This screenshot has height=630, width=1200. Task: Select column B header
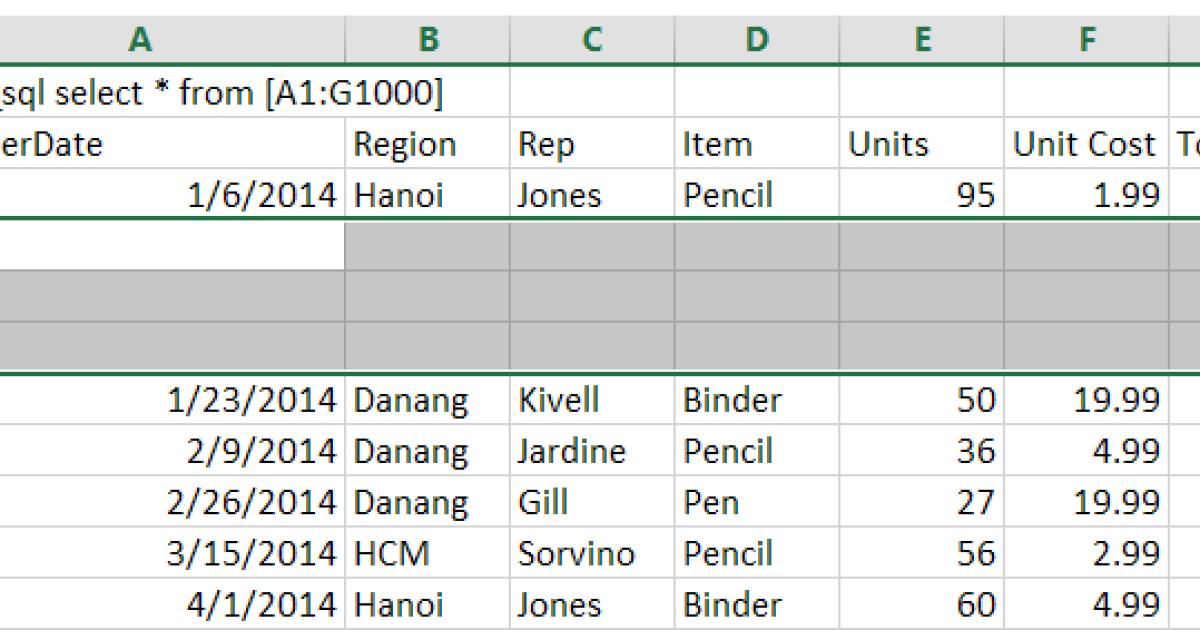point(428,40)
